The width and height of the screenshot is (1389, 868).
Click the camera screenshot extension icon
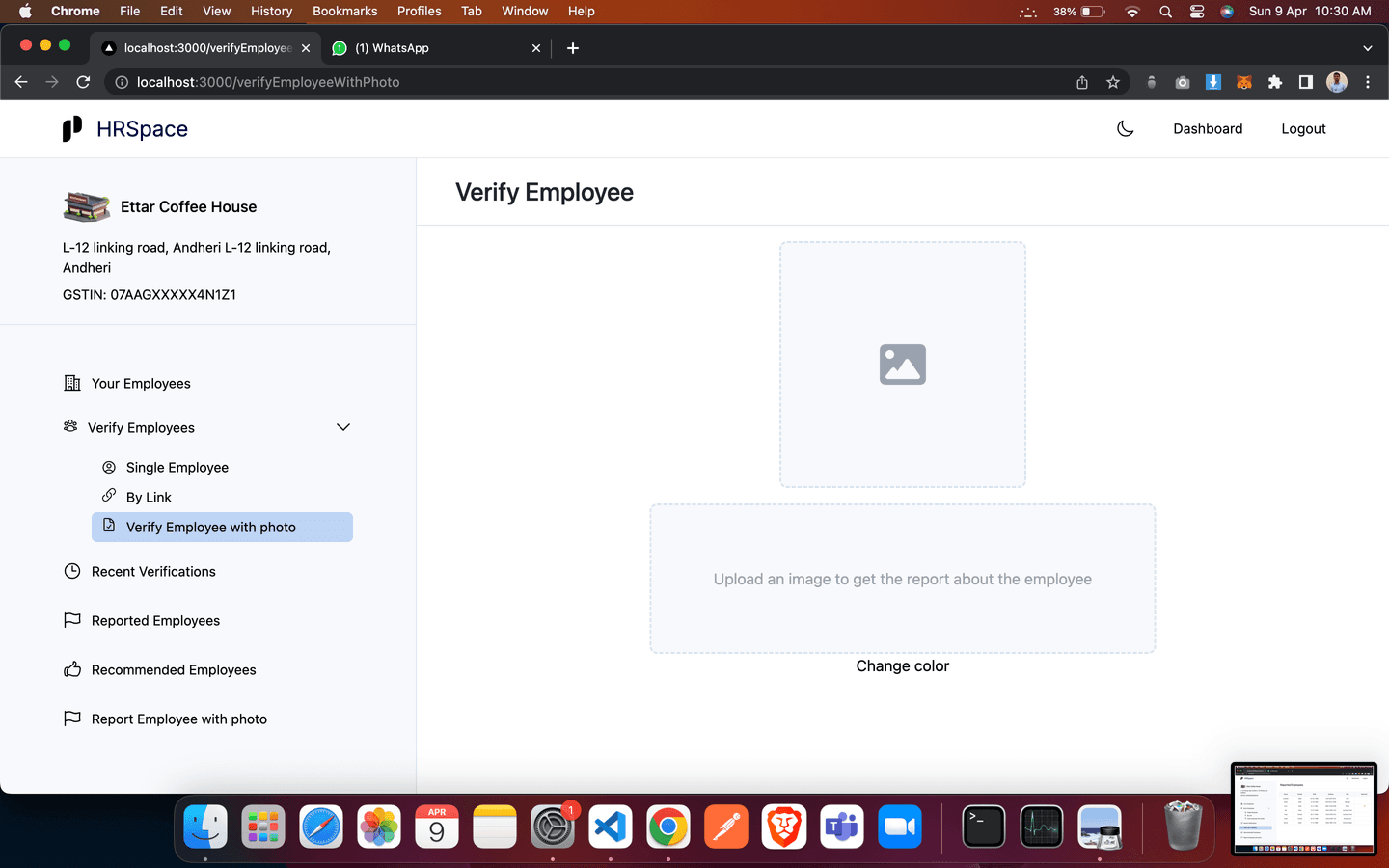1183,82
